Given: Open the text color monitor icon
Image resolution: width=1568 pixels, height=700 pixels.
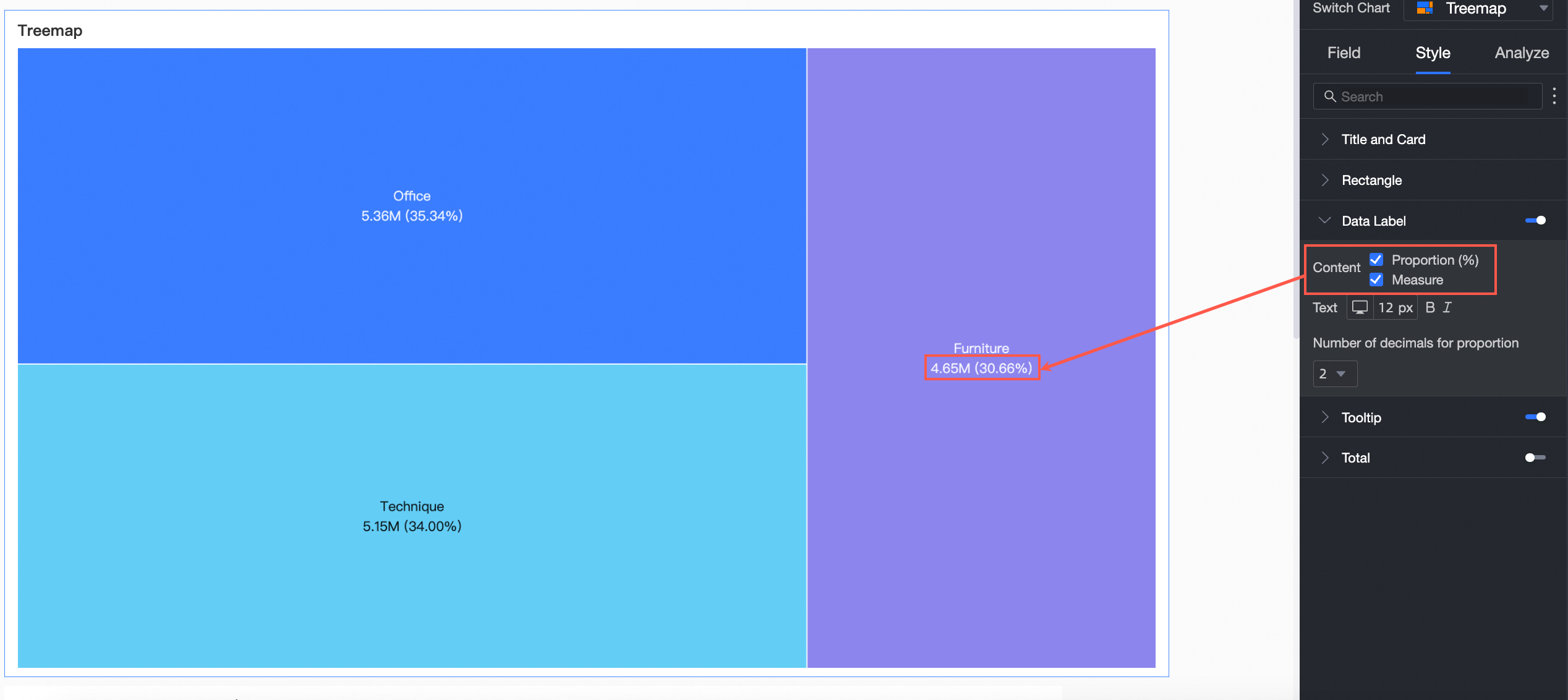Looking at the screenshot, I should tap(1360, 307).
